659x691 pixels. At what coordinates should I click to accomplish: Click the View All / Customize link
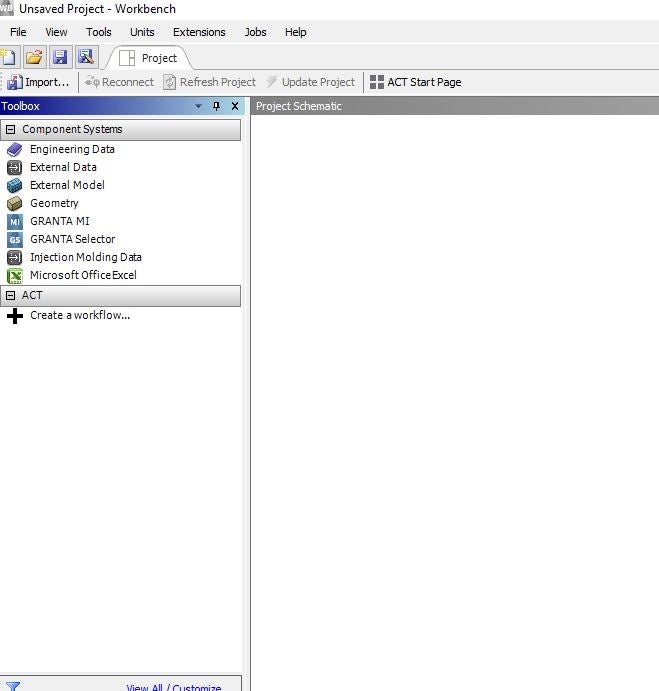(174, 687)
